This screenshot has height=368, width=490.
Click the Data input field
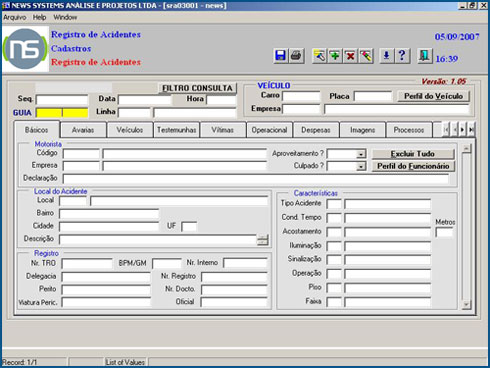coord(145,100)
